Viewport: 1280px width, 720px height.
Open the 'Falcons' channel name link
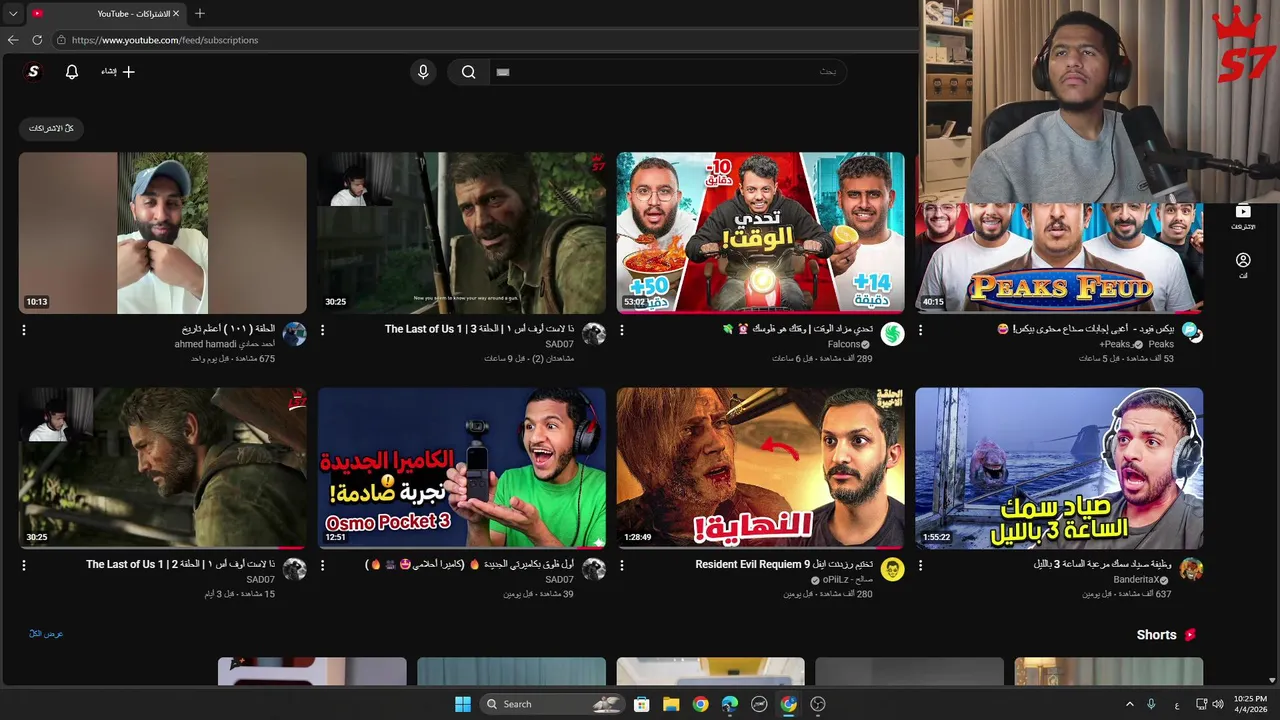844,344
